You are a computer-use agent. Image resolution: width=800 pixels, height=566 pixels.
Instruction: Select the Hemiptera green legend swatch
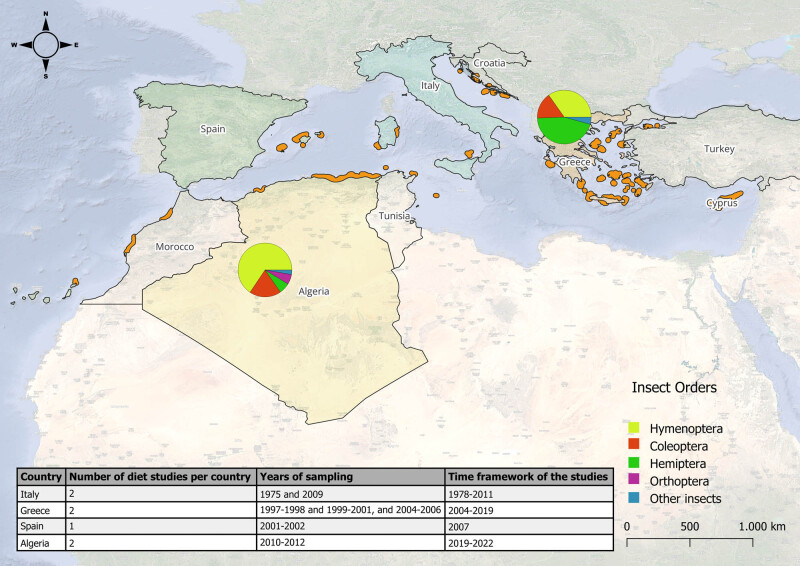coord(634,462)
